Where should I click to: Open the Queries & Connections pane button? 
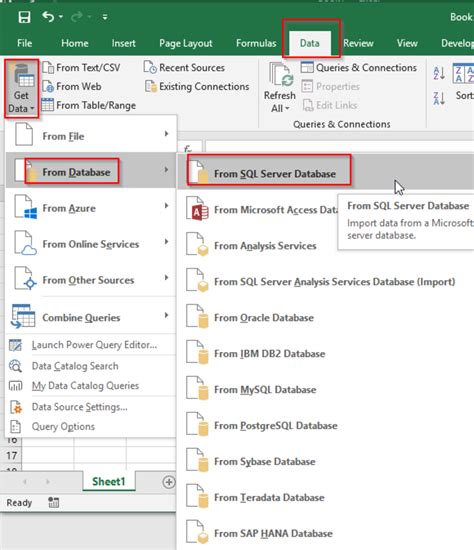359,67
